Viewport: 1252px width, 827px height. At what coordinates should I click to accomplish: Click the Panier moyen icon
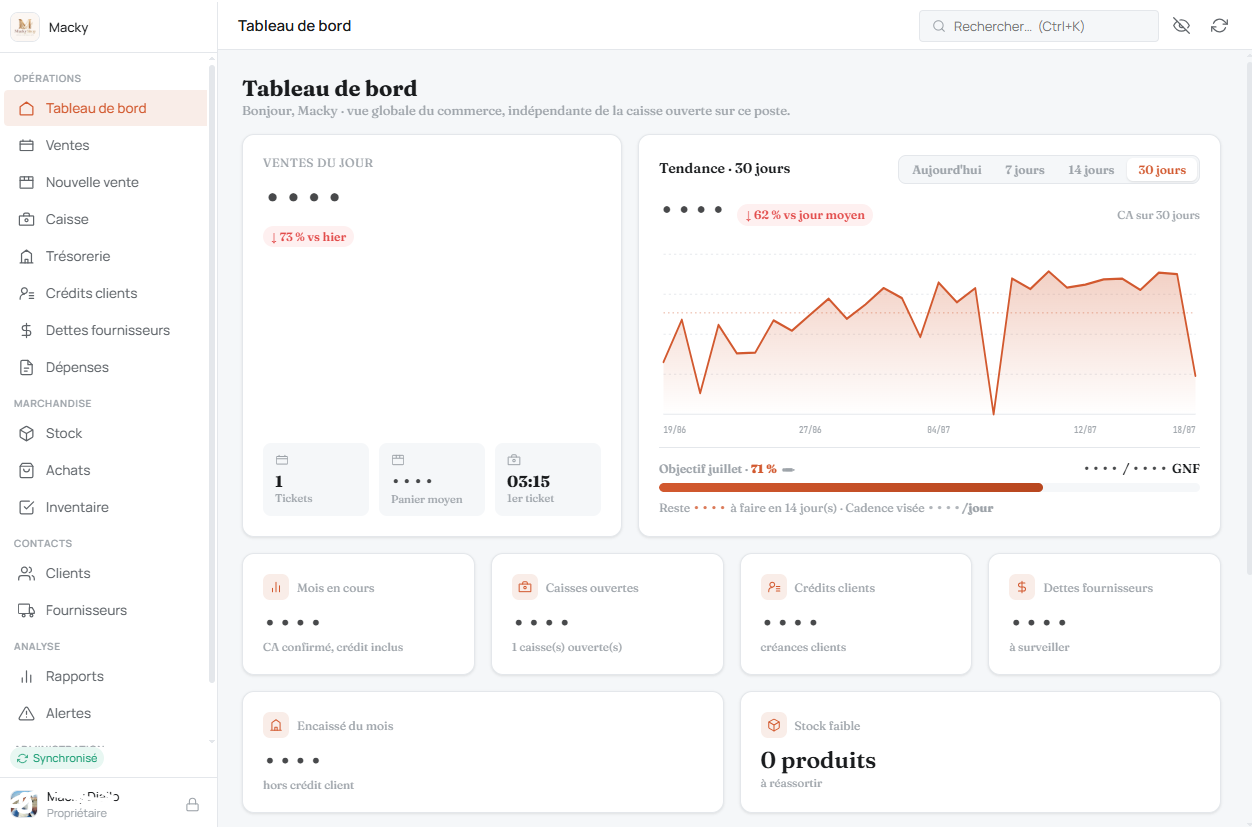[398, 460]
